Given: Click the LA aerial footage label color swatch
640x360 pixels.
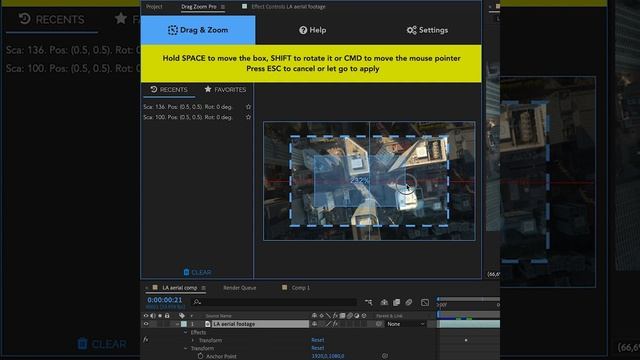Looking at the screenshot, I should click(x=184, y=324).
